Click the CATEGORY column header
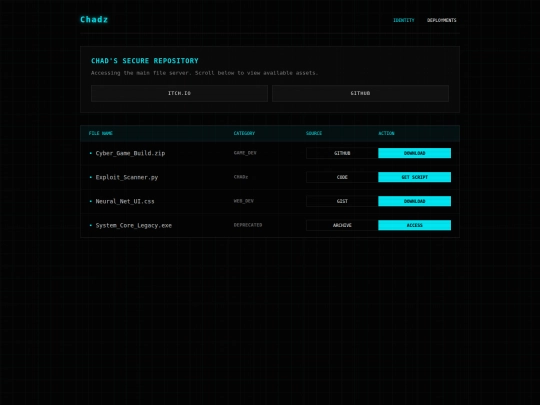Image resolution: width=540 pixels, height=405 pixels. [x=244, y=133]
